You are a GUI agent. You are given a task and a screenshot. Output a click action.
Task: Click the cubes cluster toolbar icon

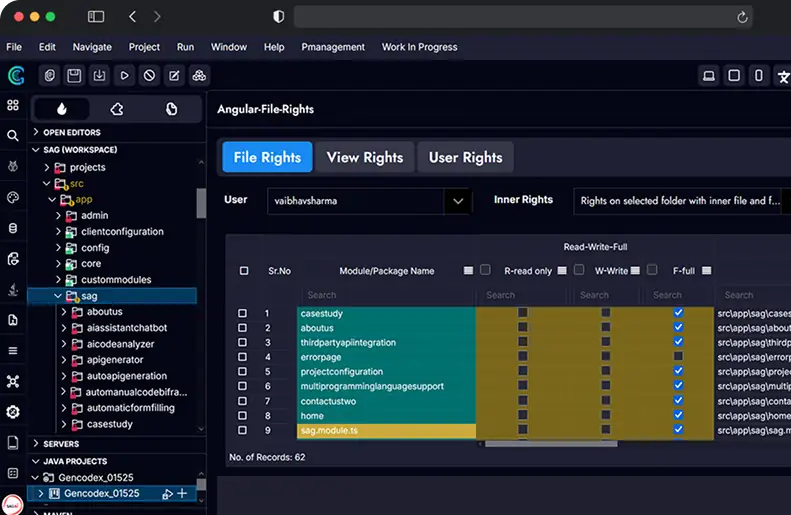(199, 76)
